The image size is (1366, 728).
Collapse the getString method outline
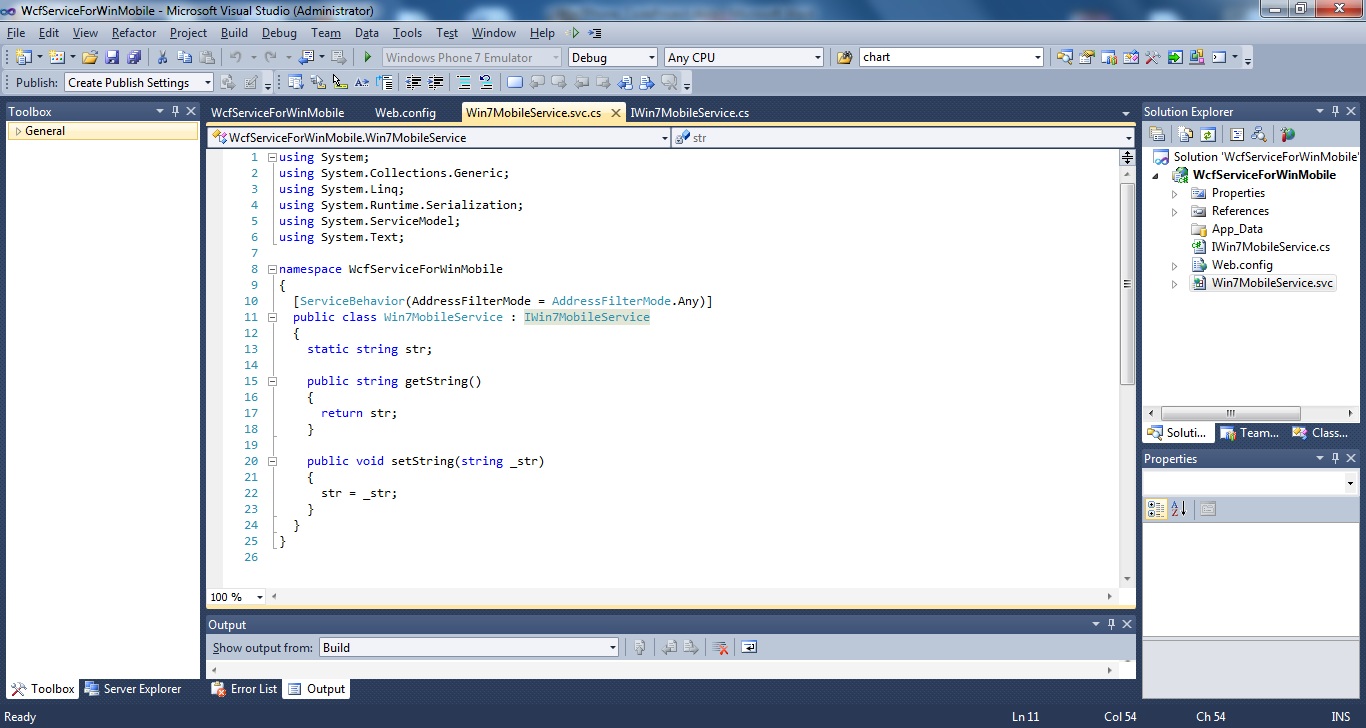[272, 381]
